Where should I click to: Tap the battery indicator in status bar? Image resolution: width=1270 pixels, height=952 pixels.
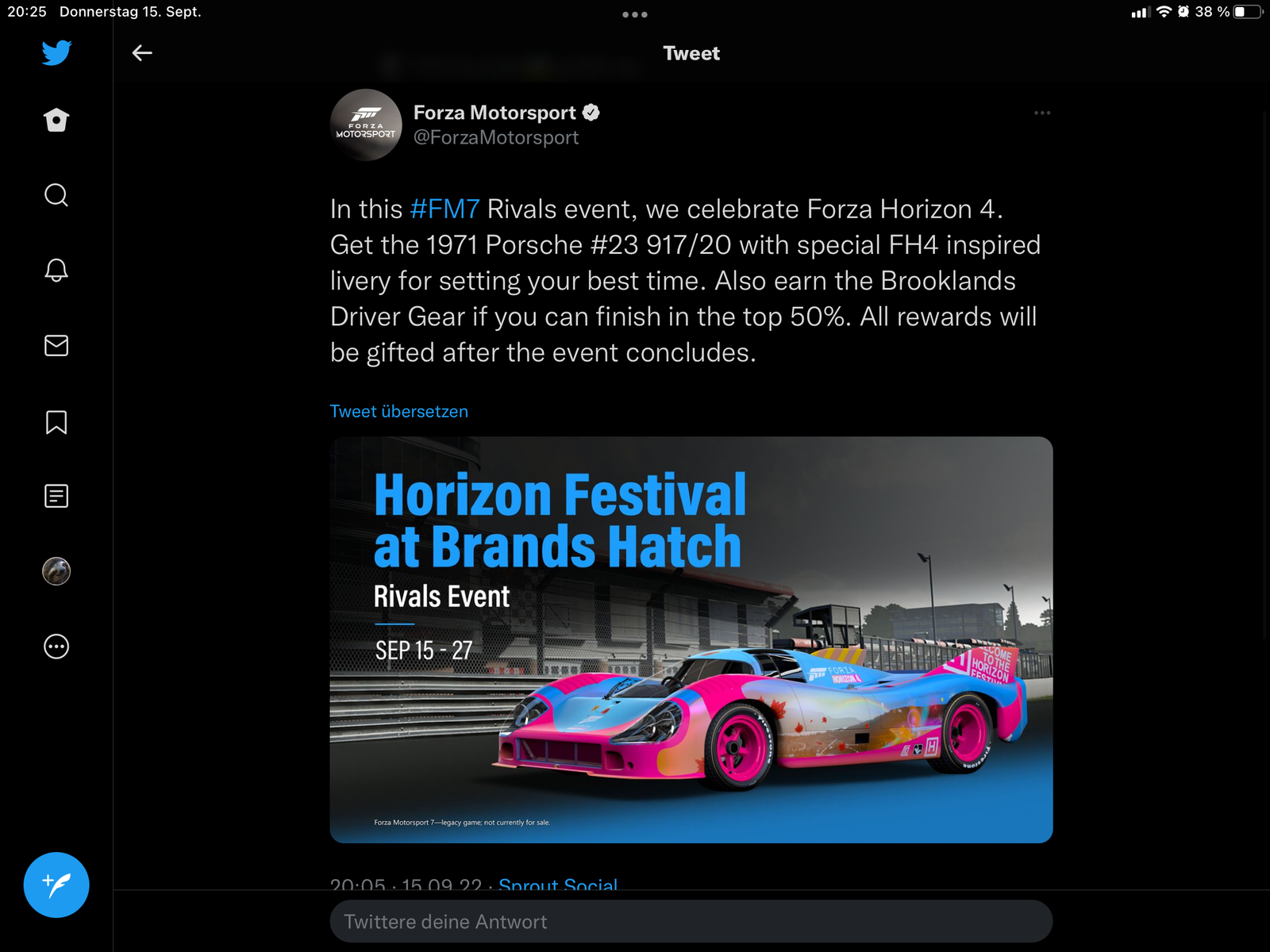click(x=1248, y=12)
